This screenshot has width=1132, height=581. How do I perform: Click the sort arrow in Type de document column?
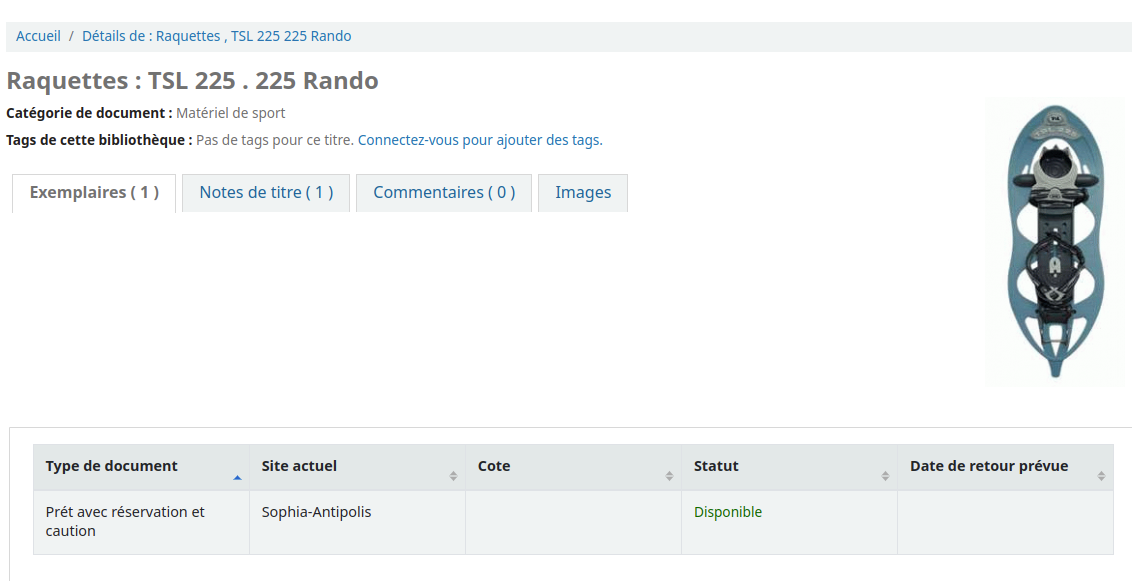[237, 477]
